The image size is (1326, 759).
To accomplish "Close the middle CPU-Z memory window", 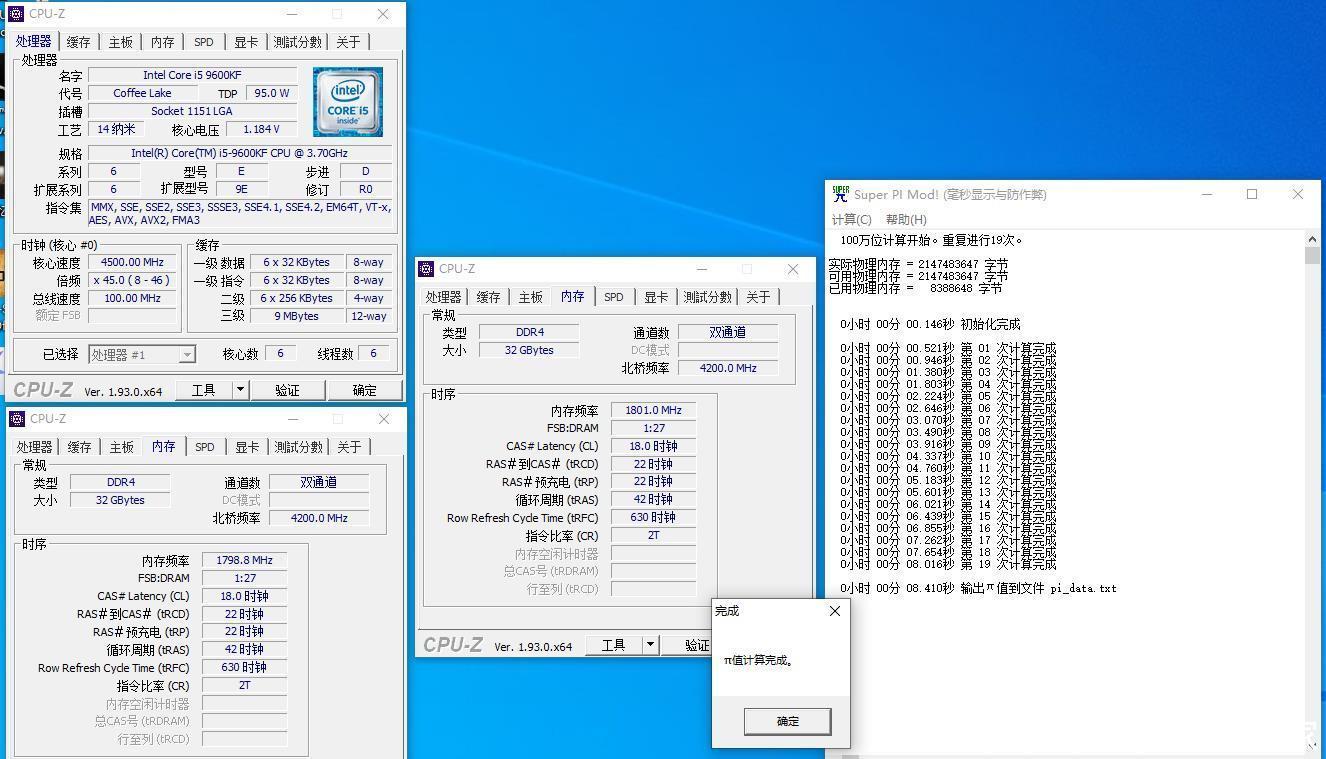I will click(793, 269).
